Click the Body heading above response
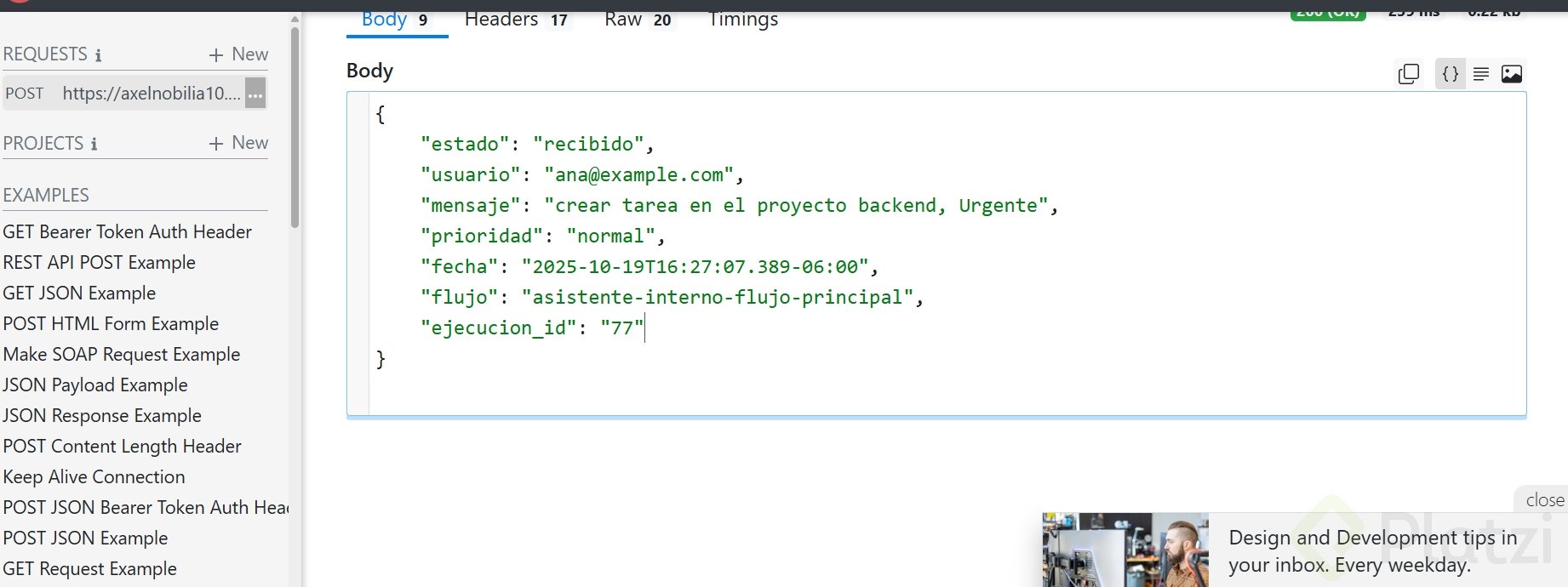This screenshot has height=587, width=1568. [369, 71]
